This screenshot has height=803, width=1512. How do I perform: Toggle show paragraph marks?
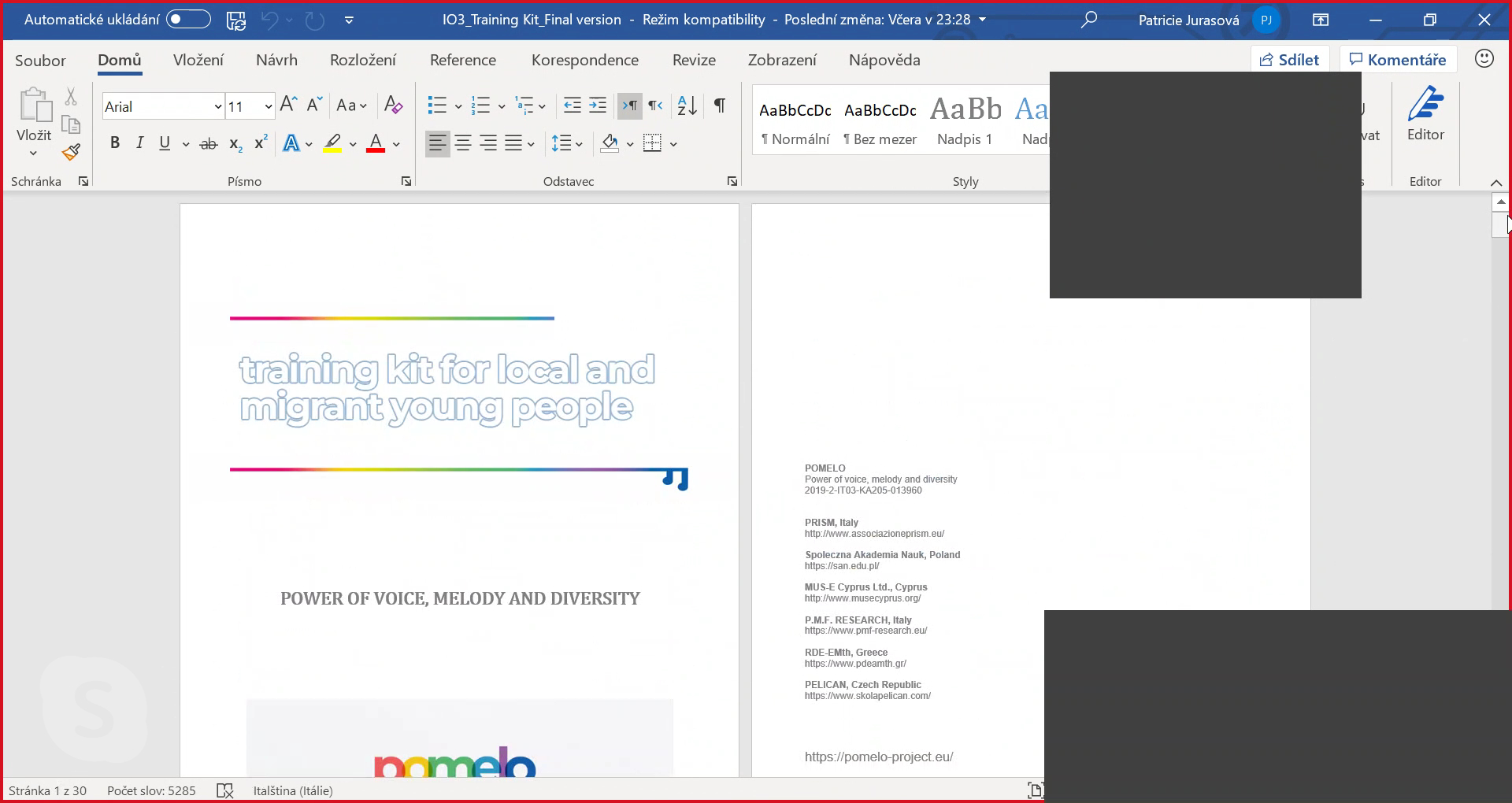pyautogui.click(x=719, y=105)
